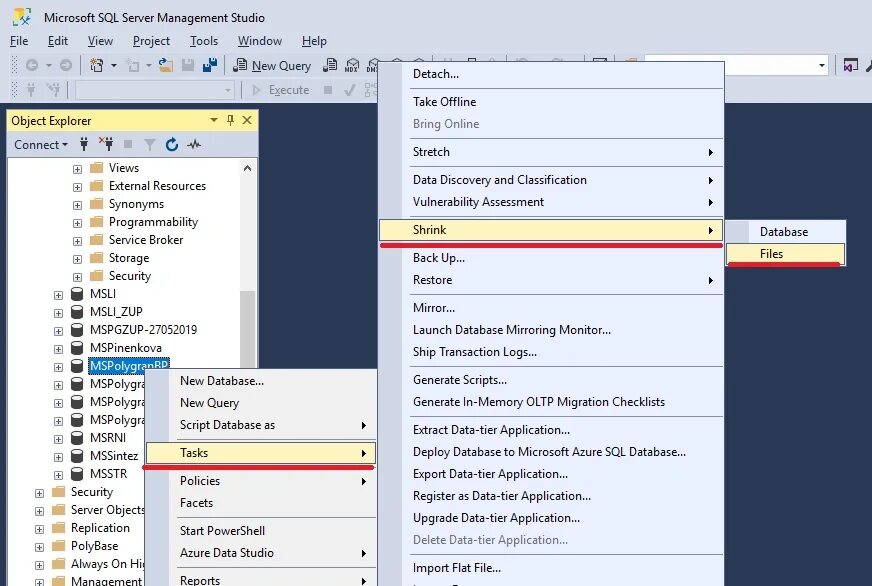
Task: Click the connect plug icon in SQL toolbar
Action: (31, 90)
